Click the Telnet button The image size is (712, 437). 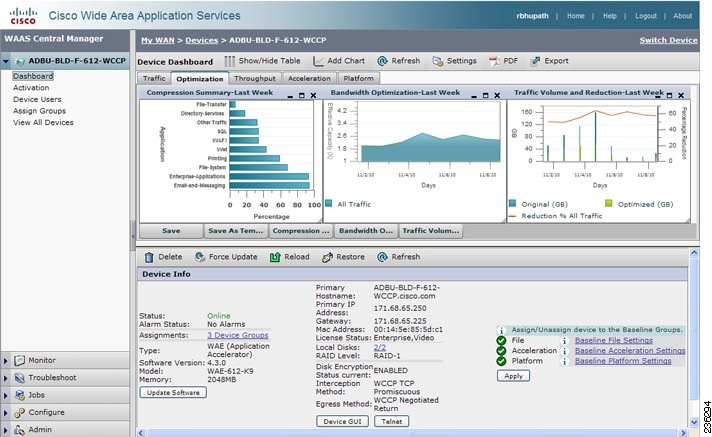pos(391,422)
